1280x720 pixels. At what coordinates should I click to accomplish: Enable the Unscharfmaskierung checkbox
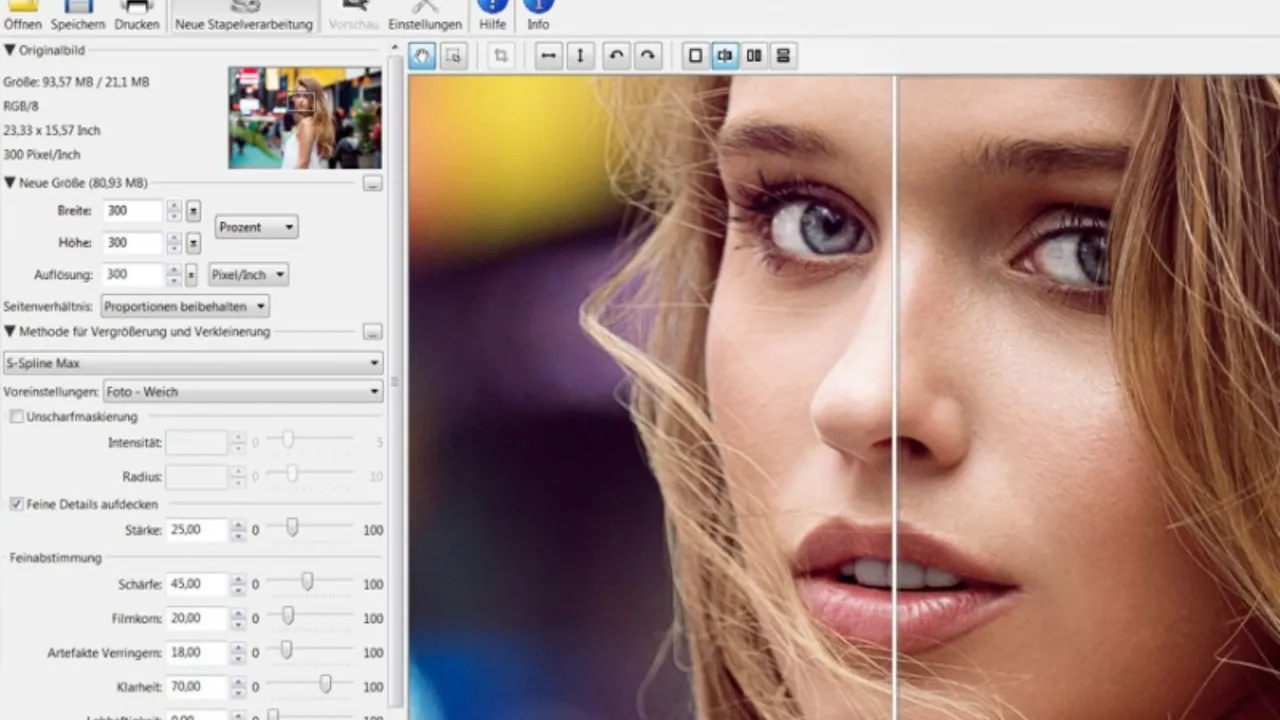pyautogui.click(x=17, y=417)
